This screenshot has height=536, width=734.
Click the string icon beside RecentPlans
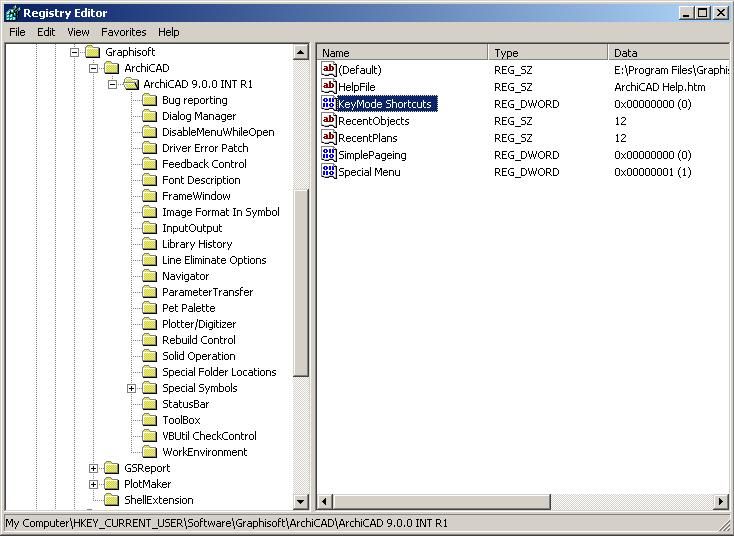[329, 138]
